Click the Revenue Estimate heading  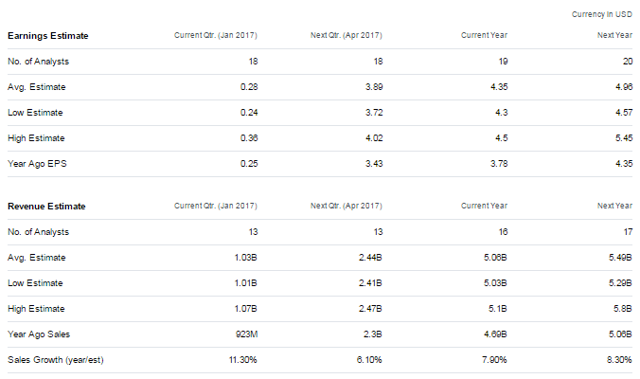47,206
